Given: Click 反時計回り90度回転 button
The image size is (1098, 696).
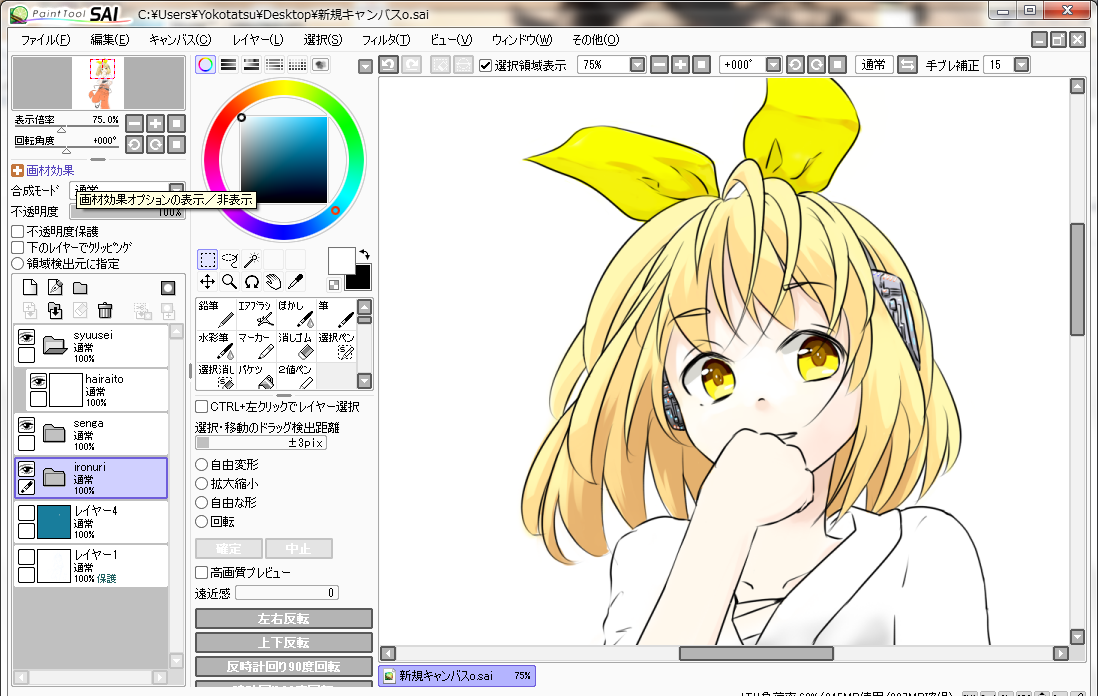Looking at the screenshot, I should tap(284, 667).
